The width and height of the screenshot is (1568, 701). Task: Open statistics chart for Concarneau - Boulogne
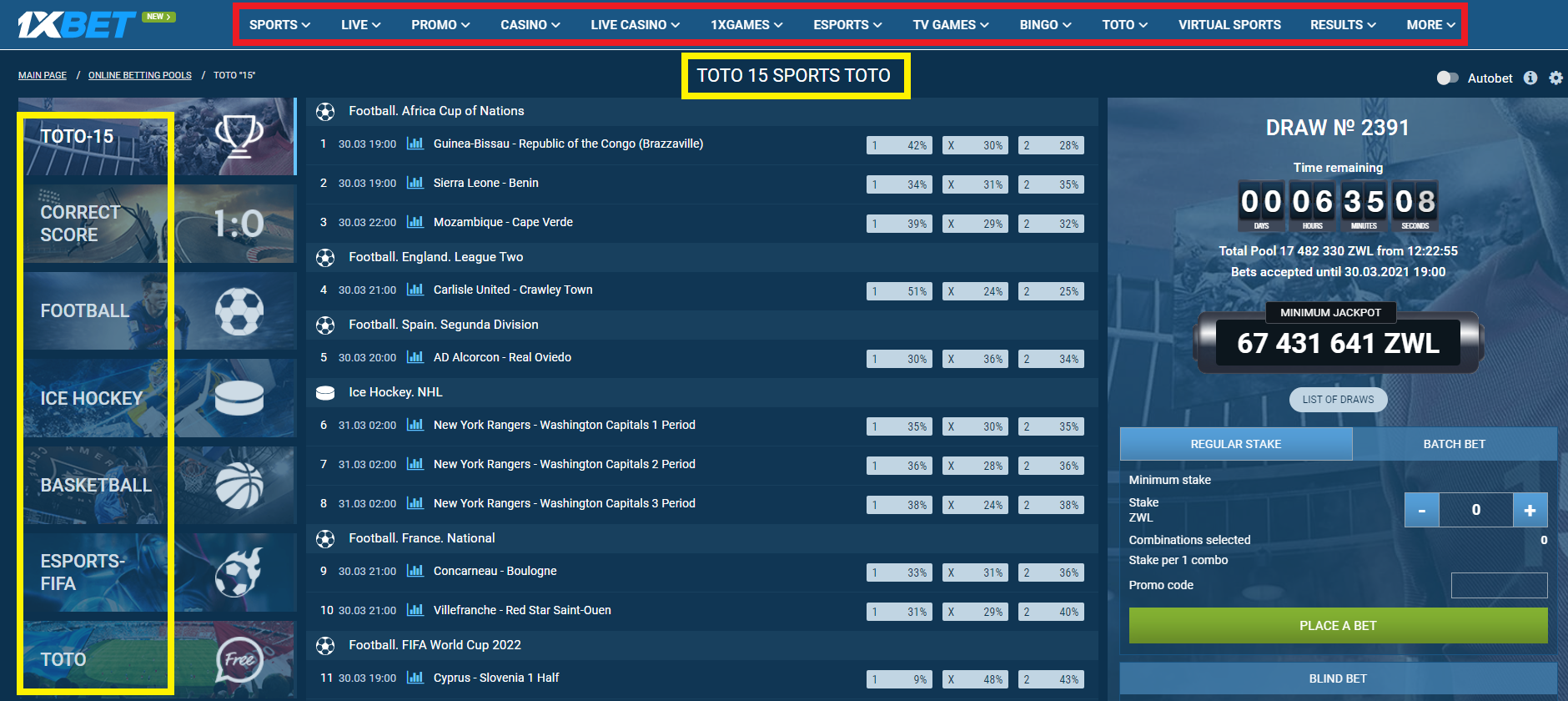coord(415,571)
